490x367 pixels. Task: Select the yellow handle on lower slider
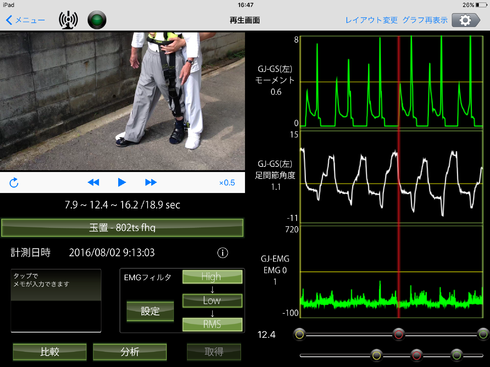(377, 355)
